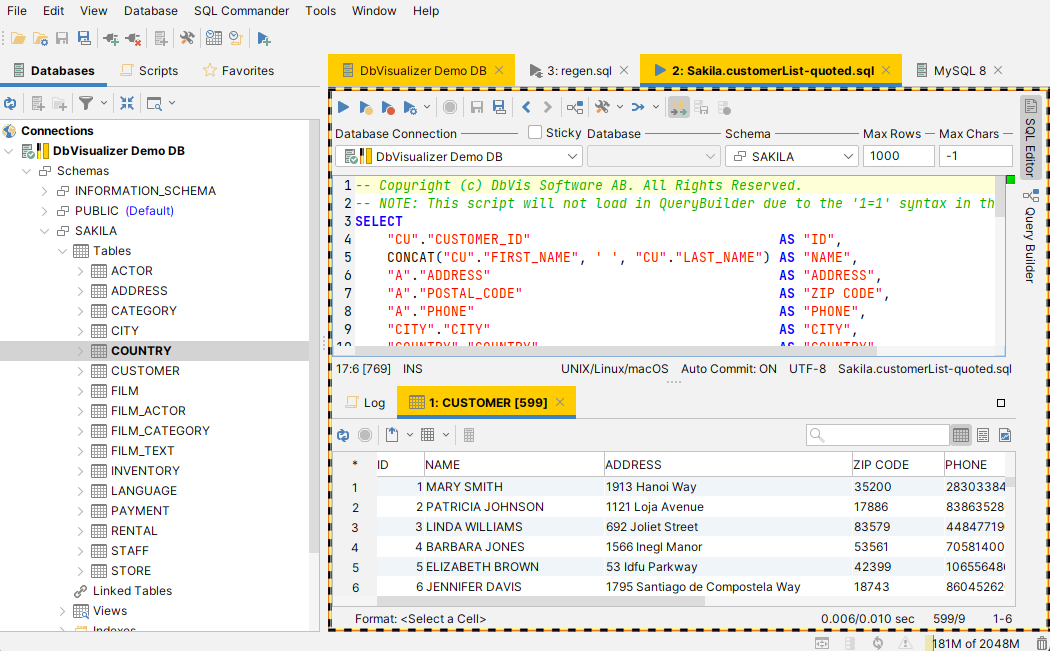Select the vertical SQL Editor side tab
The image size is (1050, 651).
coord(1030,138)
